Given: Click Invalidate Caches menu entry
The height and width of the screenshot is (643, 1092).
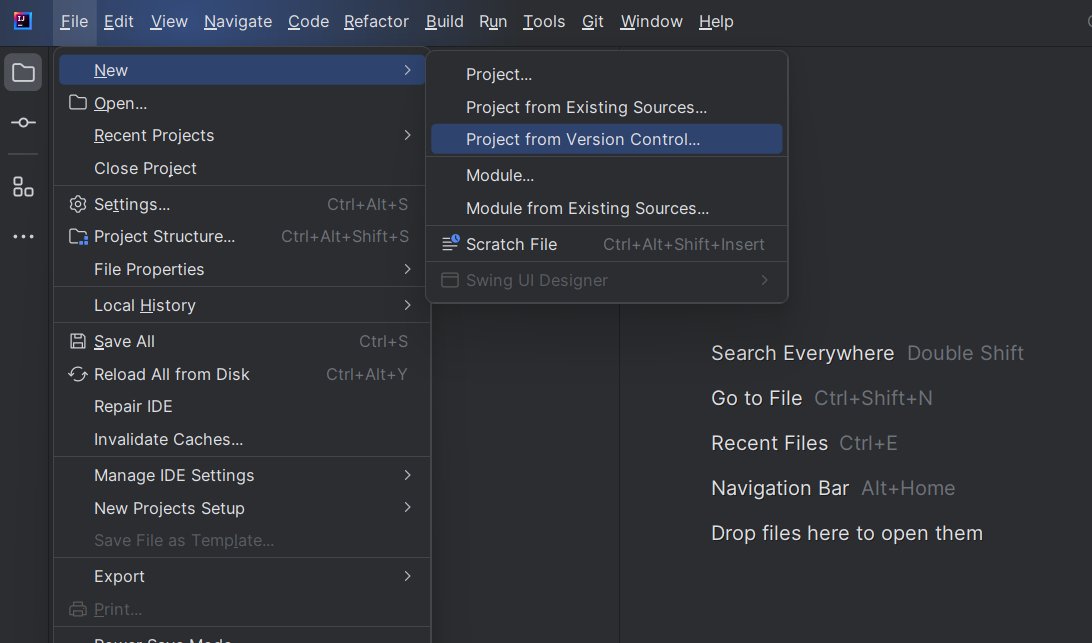Looking at the screenshot, I should (168, 439).
